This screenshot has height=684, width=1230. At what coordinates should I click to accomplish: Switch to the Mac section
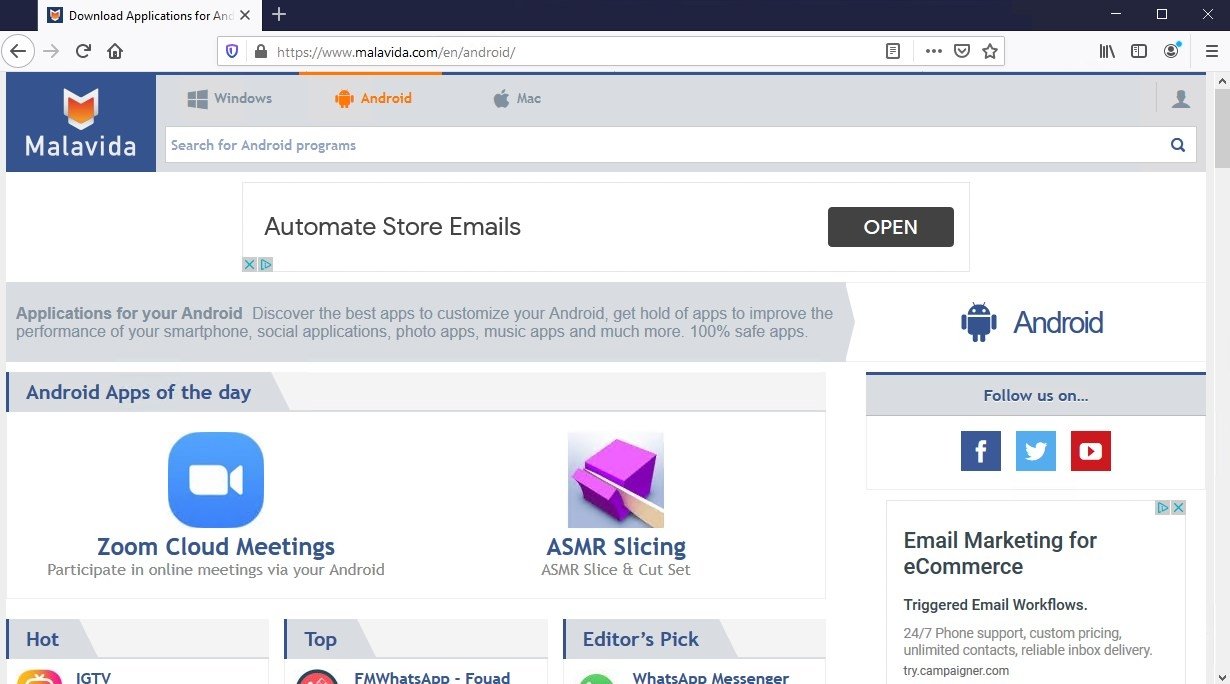[x=517, y=98]
